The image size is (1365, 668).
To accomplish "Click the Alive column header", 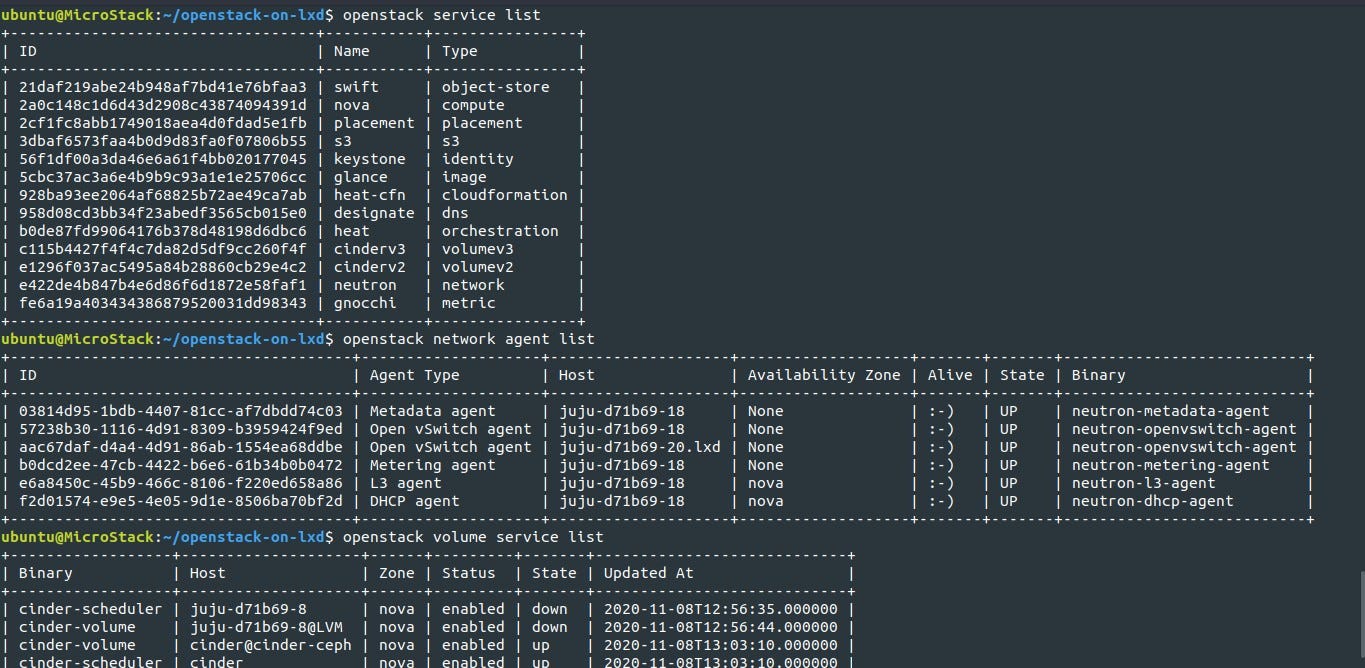I will click(950, 375).
